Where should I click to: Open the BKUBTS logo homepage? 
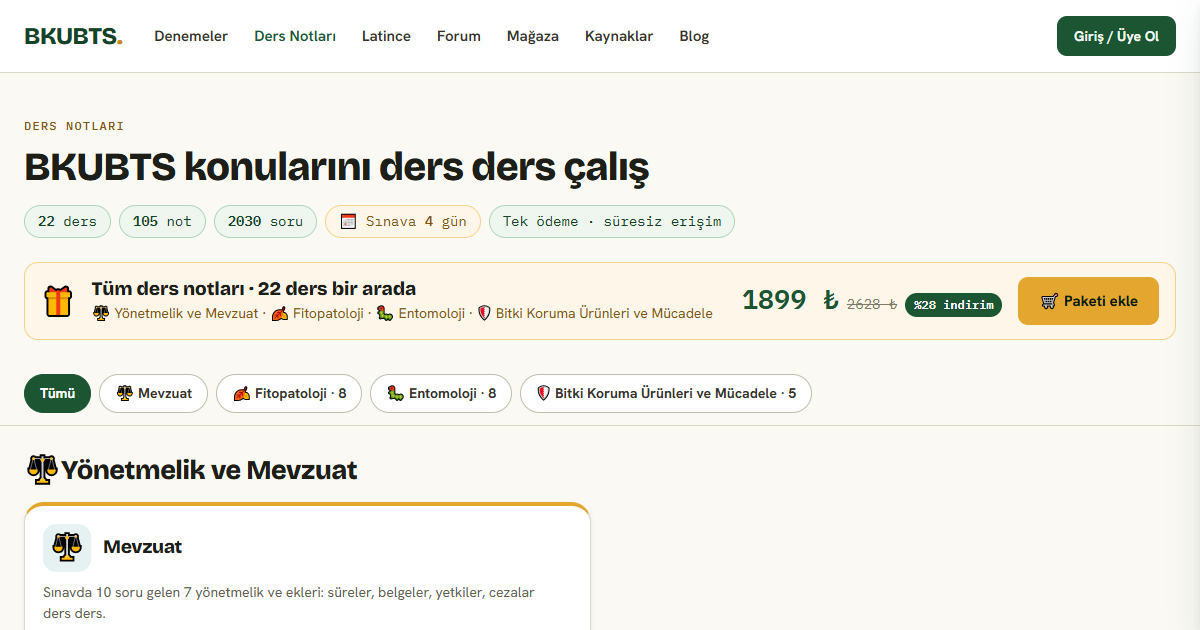[73, 36]
